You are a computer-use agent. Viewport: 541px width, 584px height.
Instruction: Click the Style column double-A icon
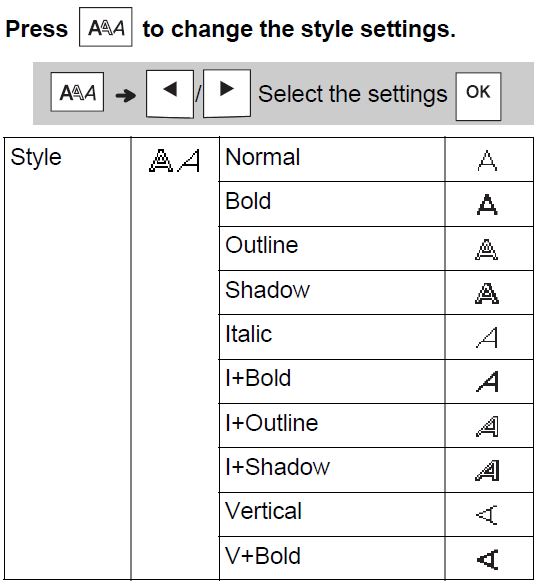pyautogui.click(x=175, y=161)
